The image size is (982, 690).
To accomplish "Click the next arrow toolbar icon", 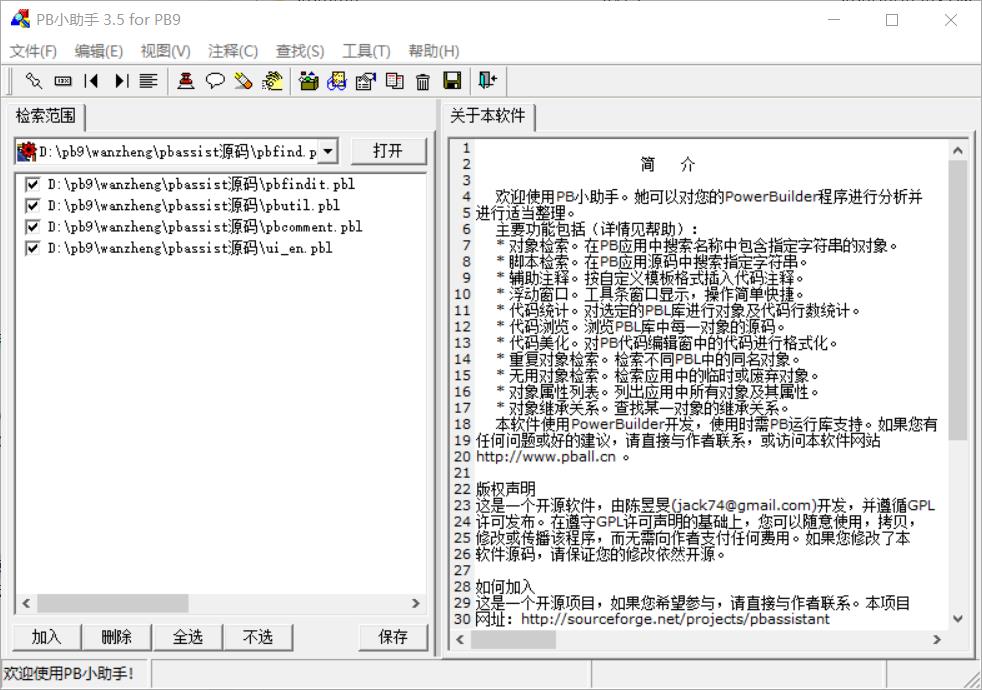I will tap(121, 81).
